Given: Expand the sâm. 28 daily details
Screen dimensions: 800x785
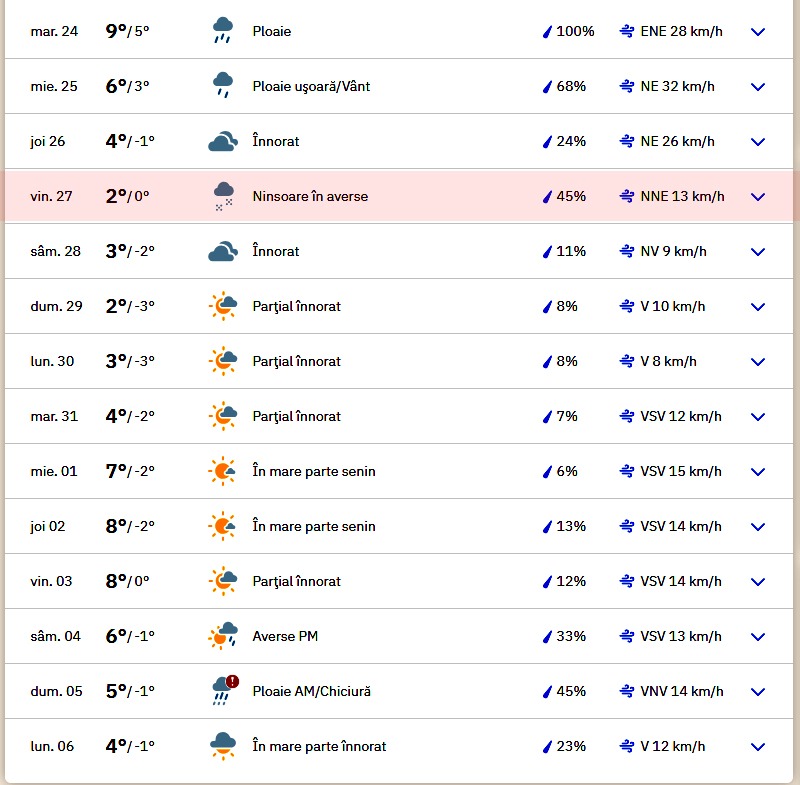Looking at the screenshot, I should point(758,251).
